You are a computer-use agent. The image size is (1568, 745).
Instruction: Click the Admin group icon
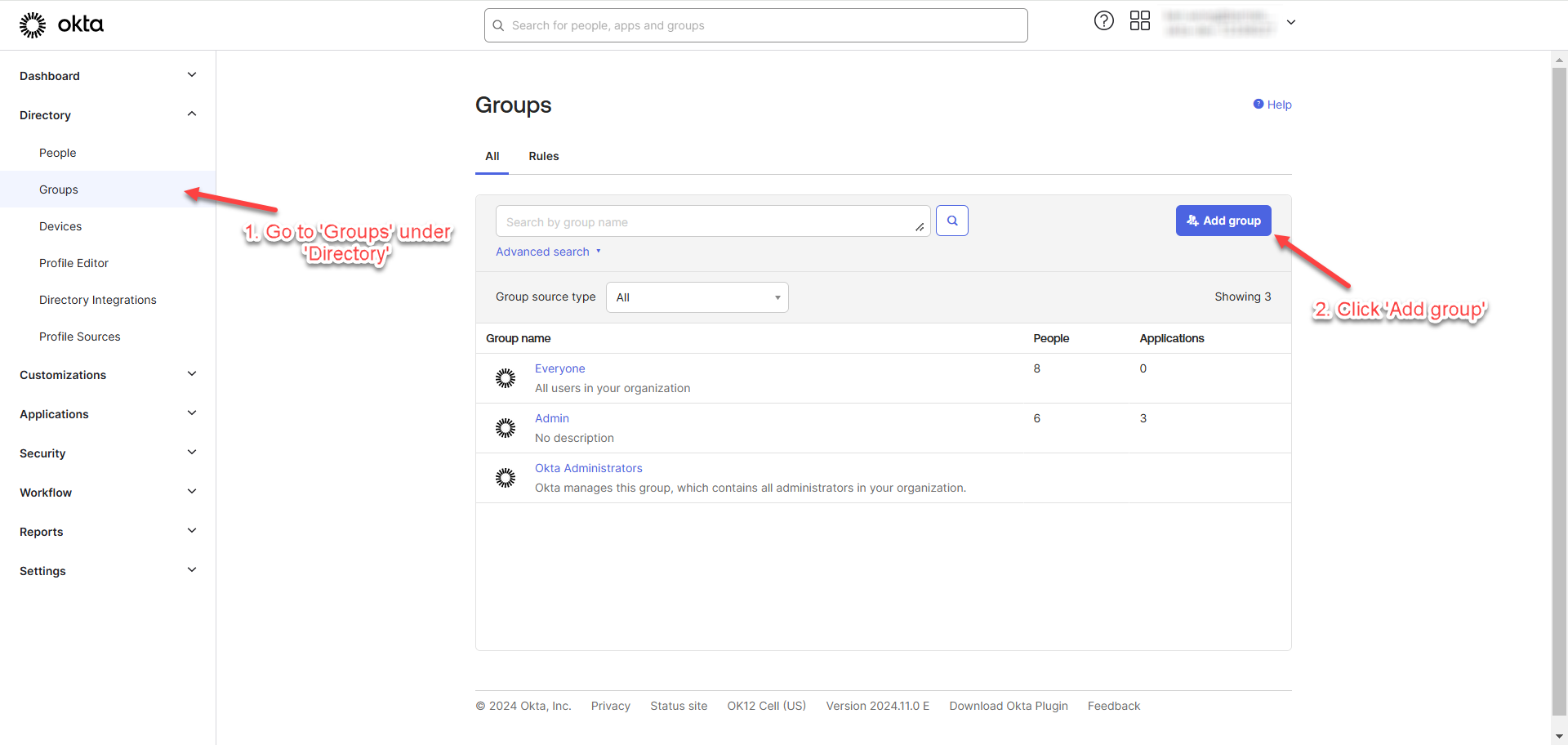click(x=506, y=428)
